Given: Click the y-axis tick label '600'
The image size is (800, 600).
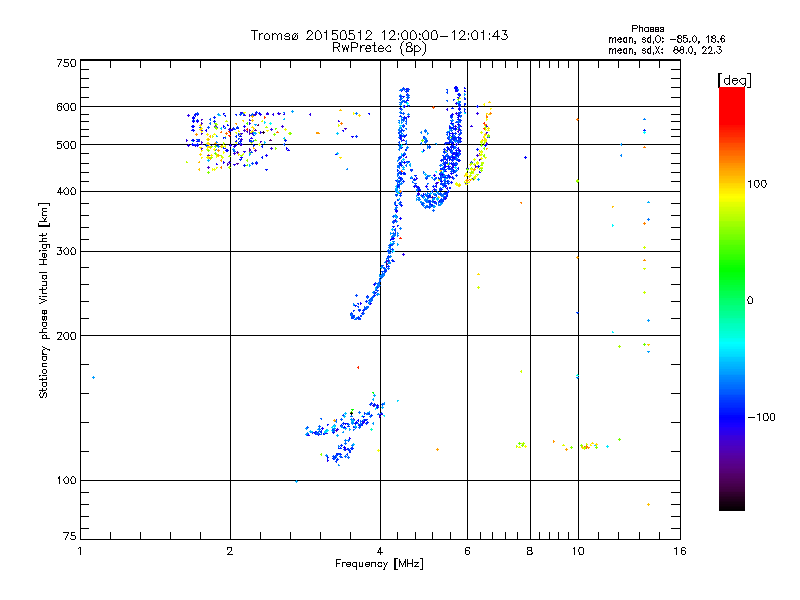Looking at the screenshot, I should [x=67, y=107].
